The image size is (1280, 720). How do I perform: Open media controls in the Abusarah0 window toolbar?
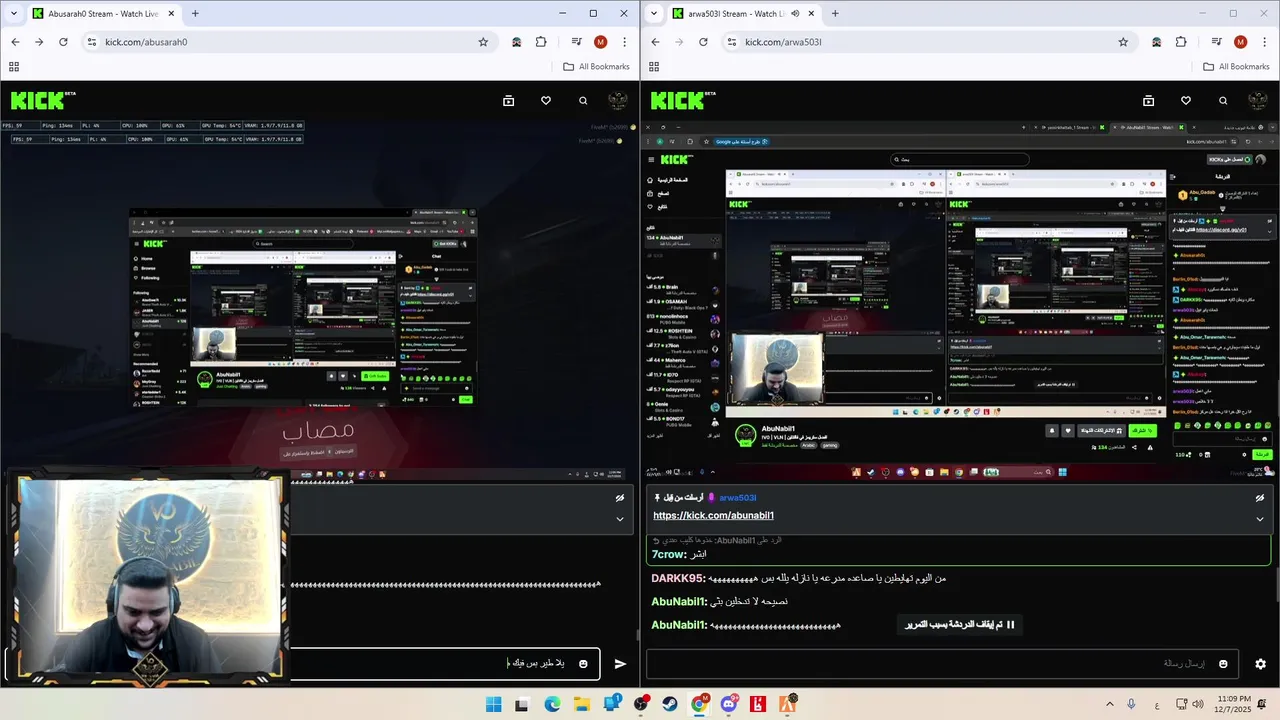(577, 42)
